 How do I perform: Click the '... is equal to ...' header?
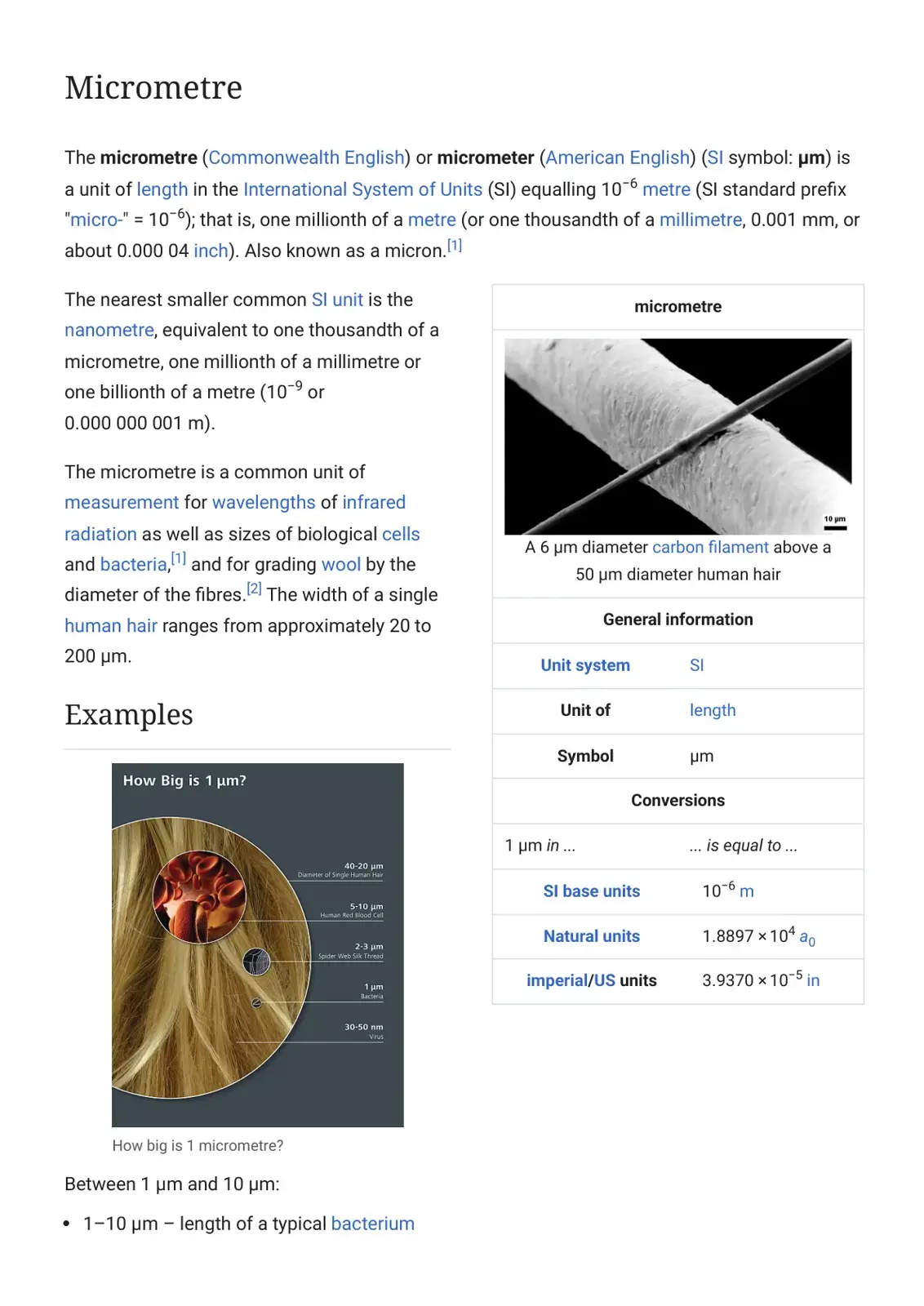[743, 846]
